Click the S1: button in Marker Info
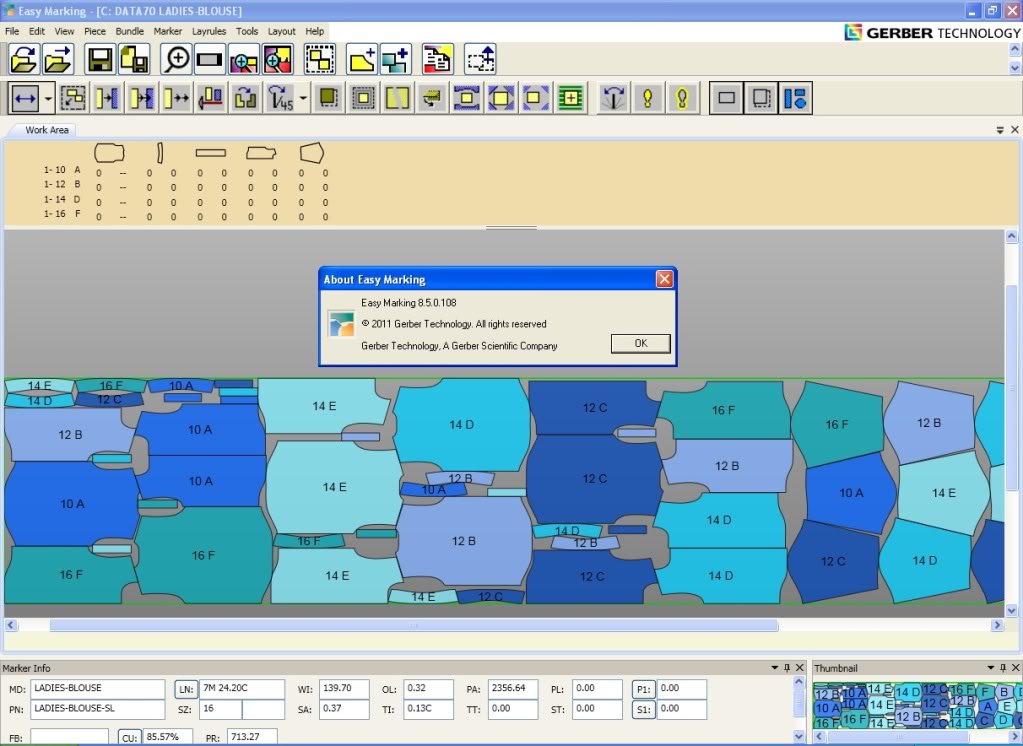This screenshot has width=1023, height=746. [x=643, y=709]
